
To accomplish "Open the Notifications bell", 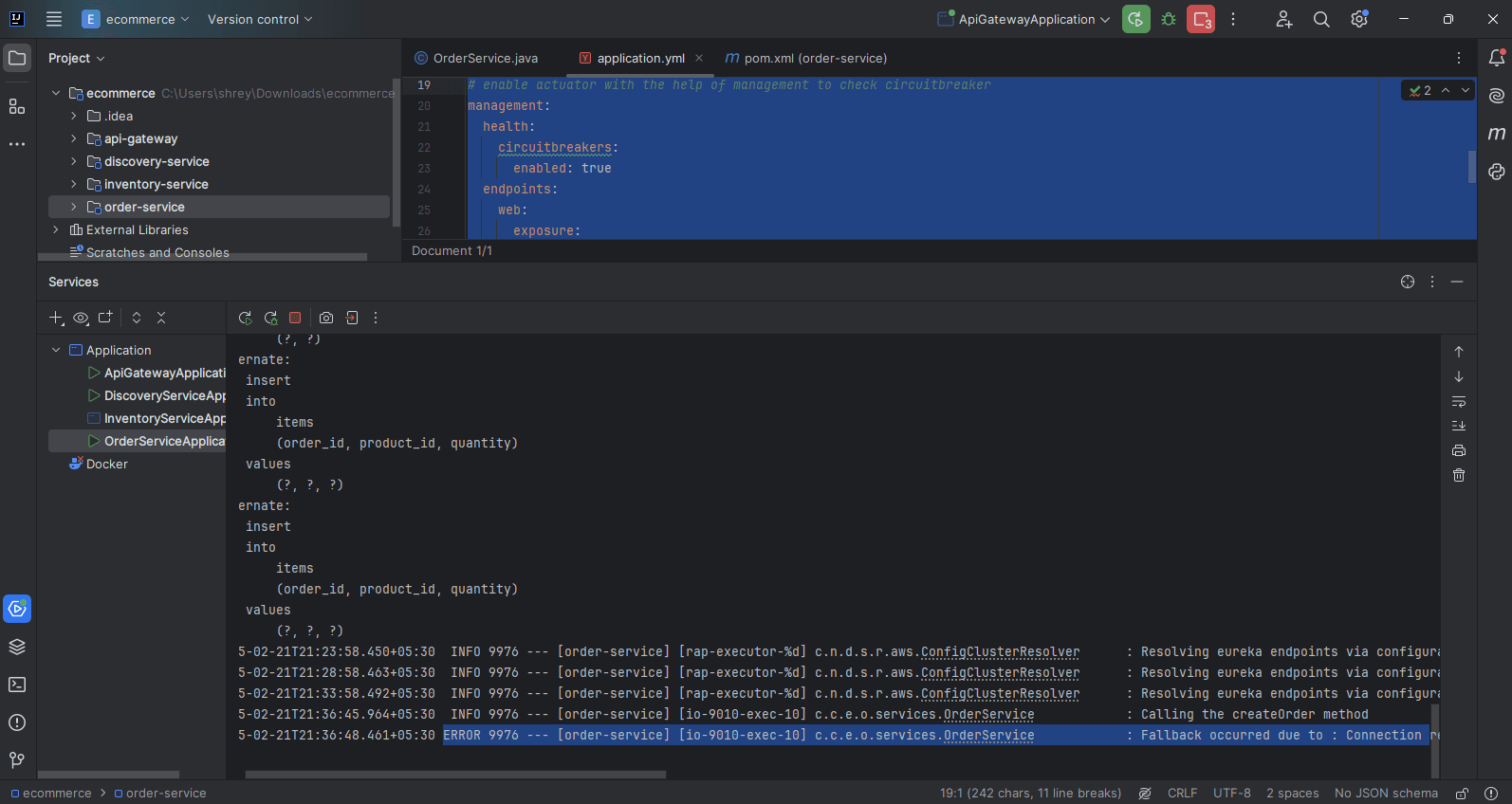I will (x=1497, y=58).
